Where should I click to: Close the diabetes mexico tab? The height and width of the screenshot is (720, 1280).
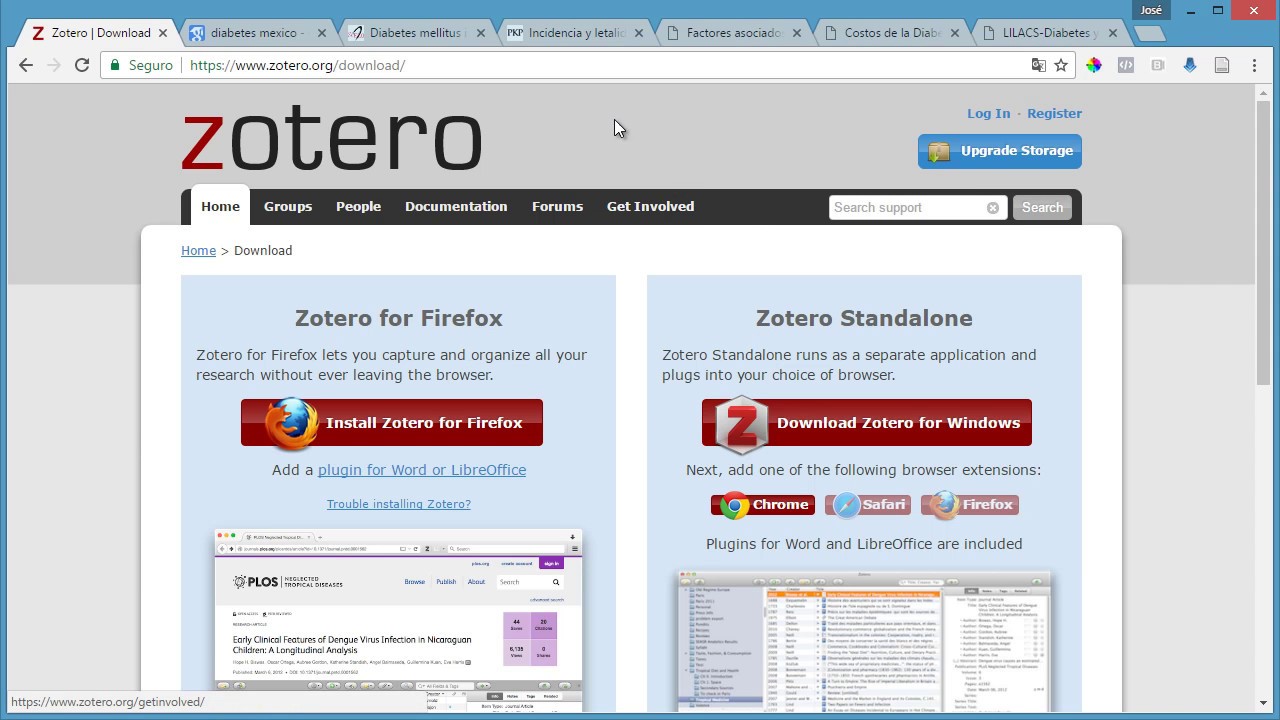[x=322, y=33]
